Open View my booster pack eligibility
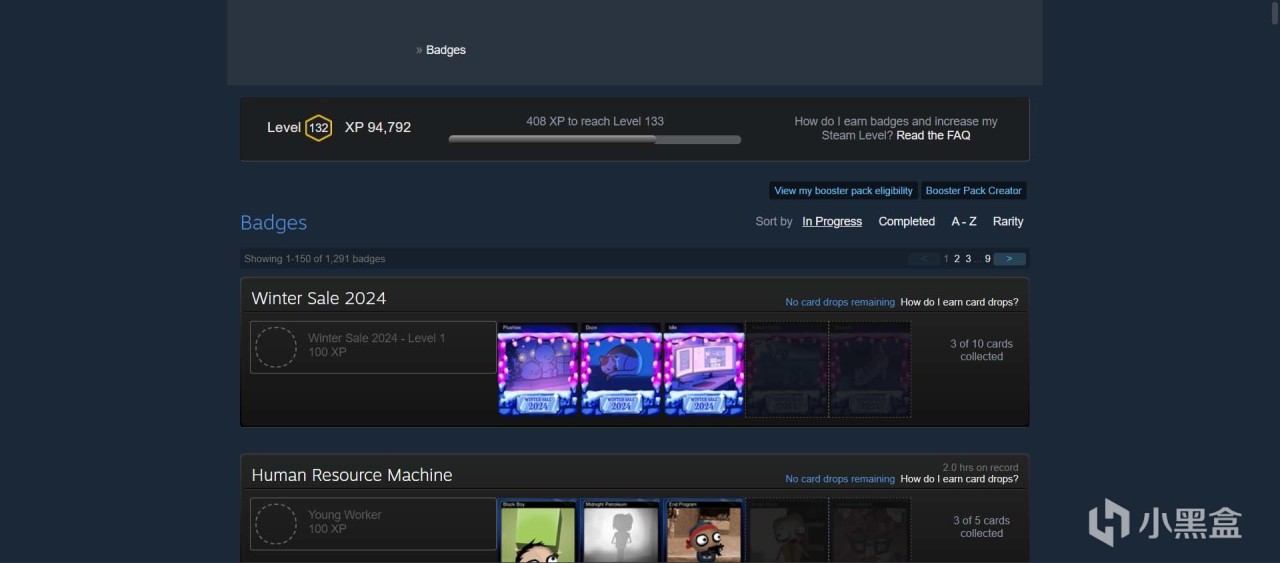The image size is (1280, 563). (843, 191)
